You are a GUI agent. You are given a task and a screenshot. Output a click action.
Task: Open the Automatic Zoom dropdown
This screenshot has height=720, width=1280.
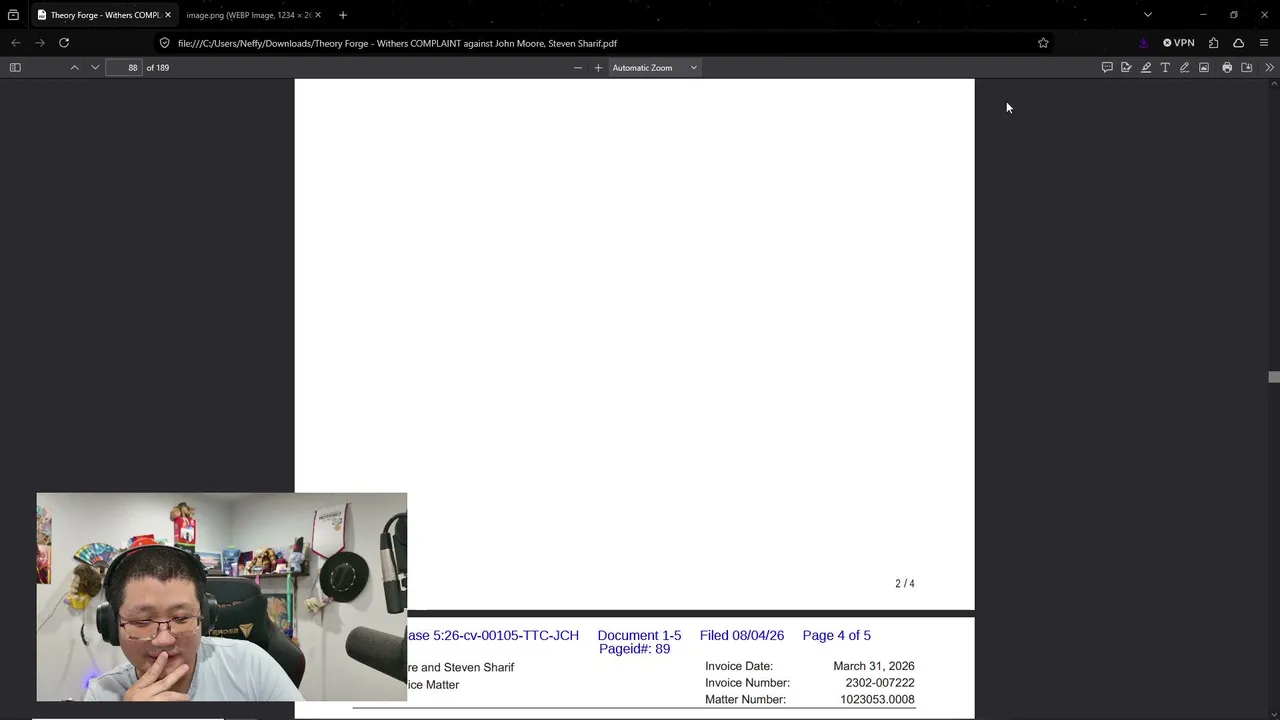pyautogui.click(x=654, y=67)
